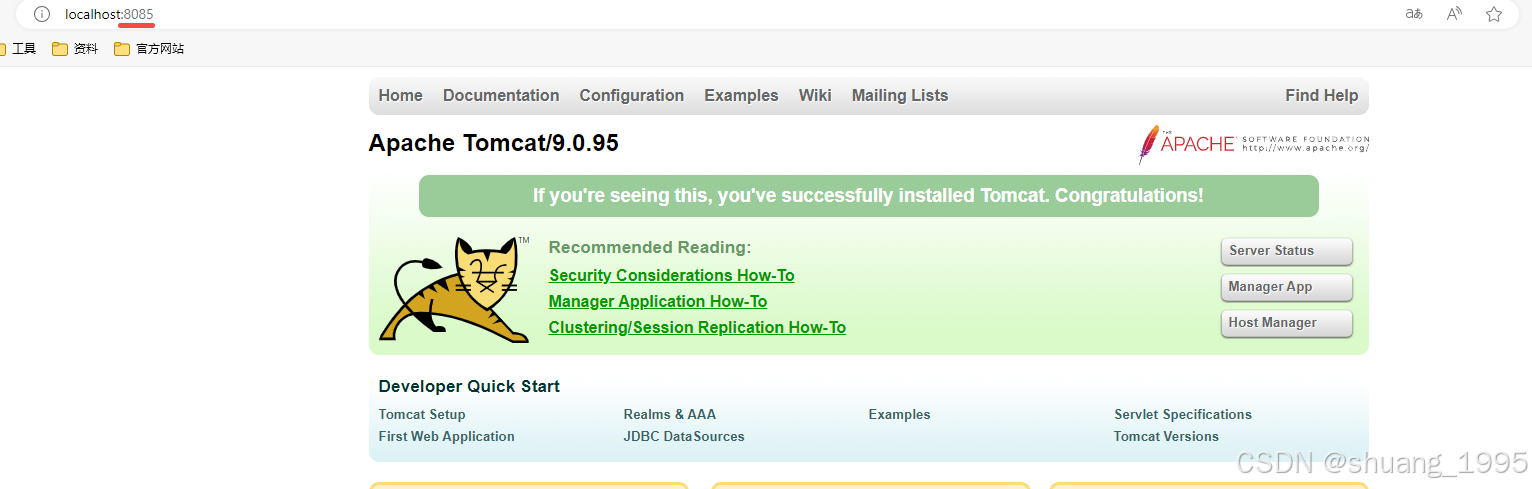This screenshot has width=1532, height=489.
Task: Click the Developer Quick Start heading
Action: [469, 387]
